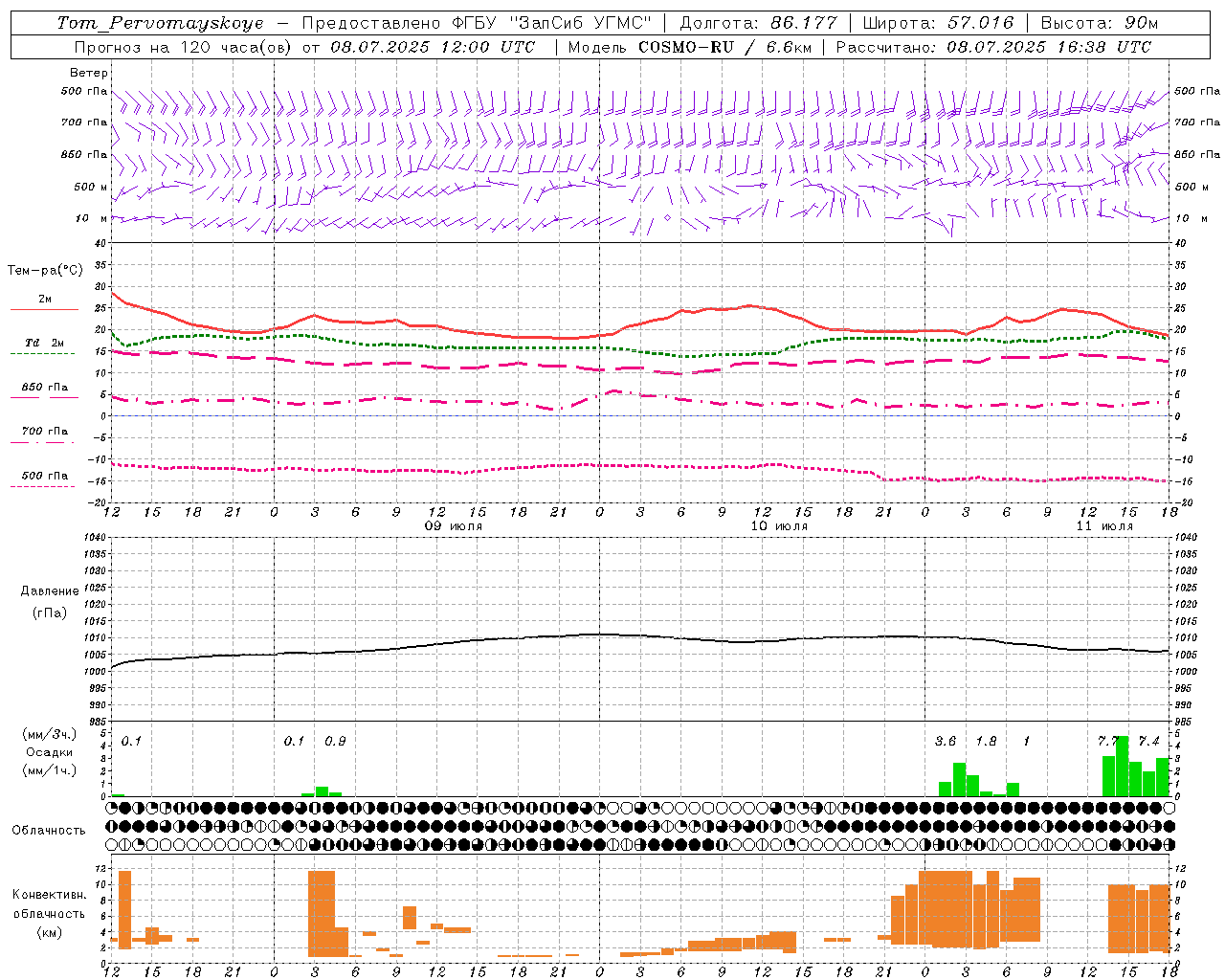Image resolution: width=1225 pixels, height=980 pixels.
Task: Click the forecast start text "08.07.2025 12:00 UTC"
Action: tap(433, 47)
